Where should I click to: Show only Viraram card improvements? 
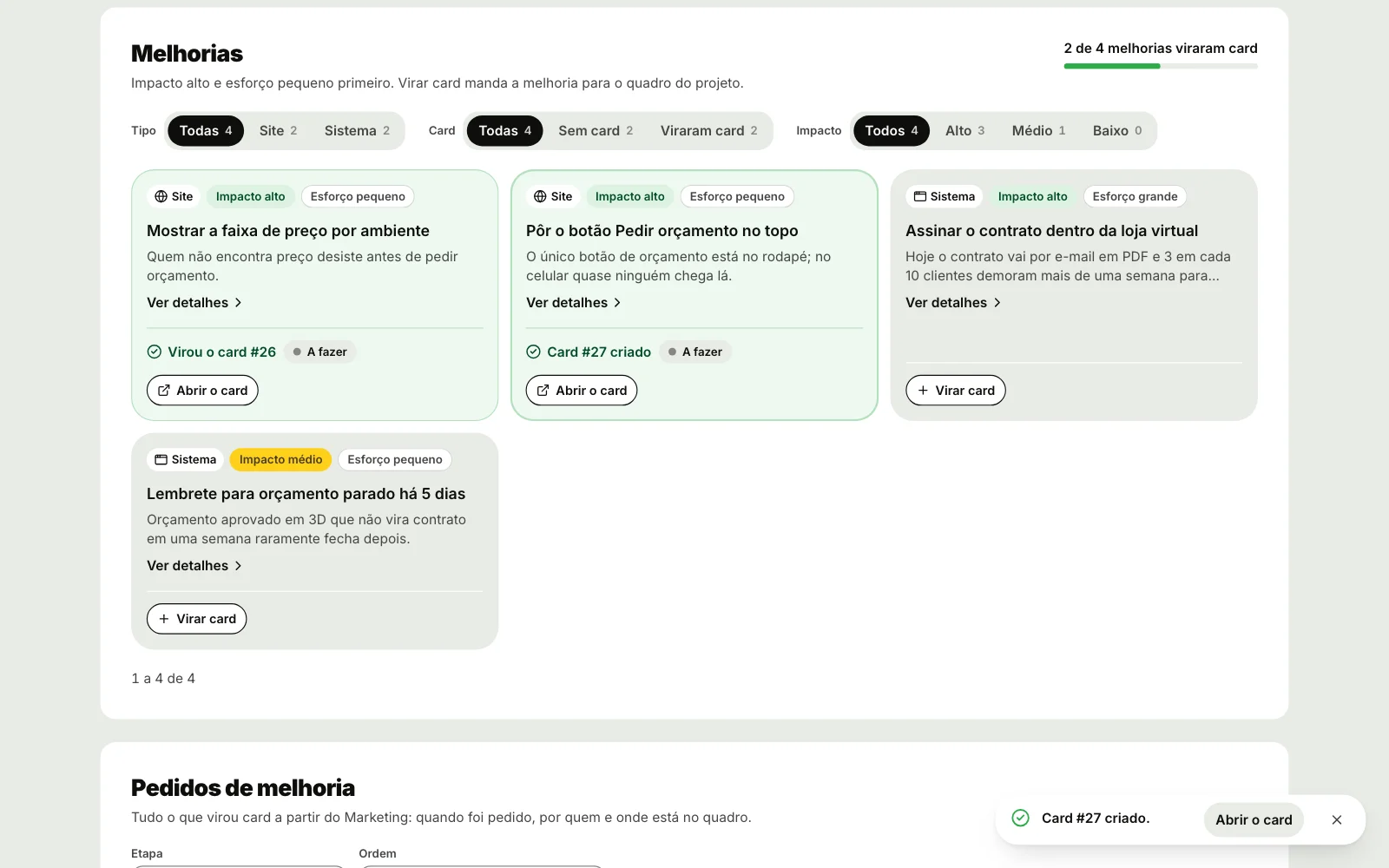point(708,131)
